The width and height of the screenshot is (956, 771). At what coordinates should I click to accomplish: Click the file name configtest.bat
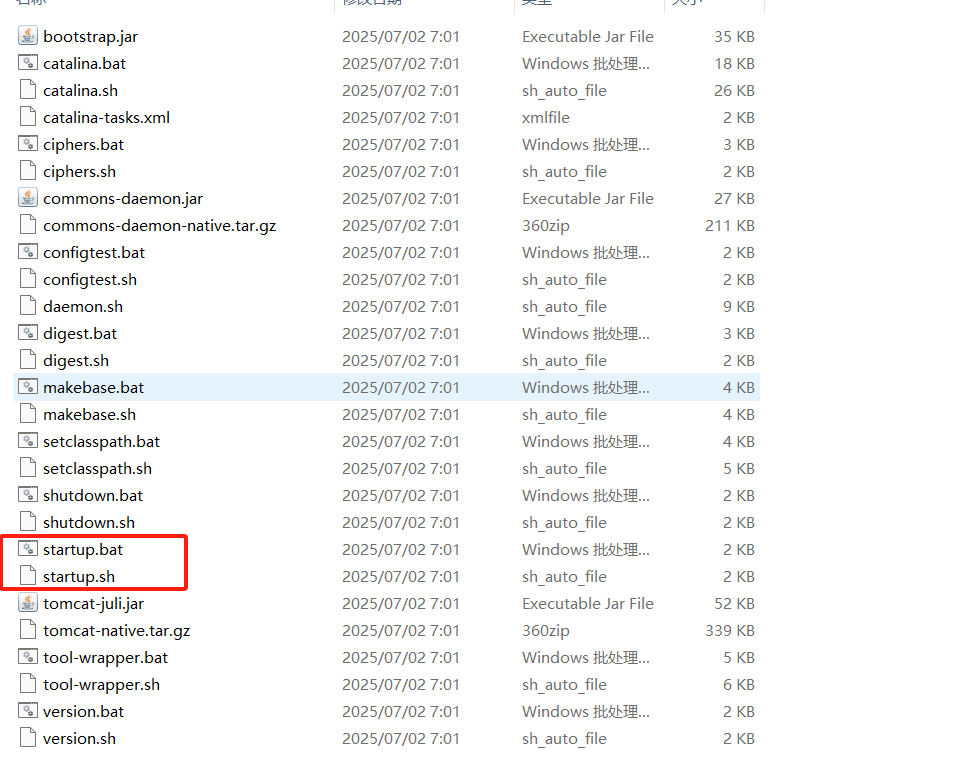coord(94,253)
